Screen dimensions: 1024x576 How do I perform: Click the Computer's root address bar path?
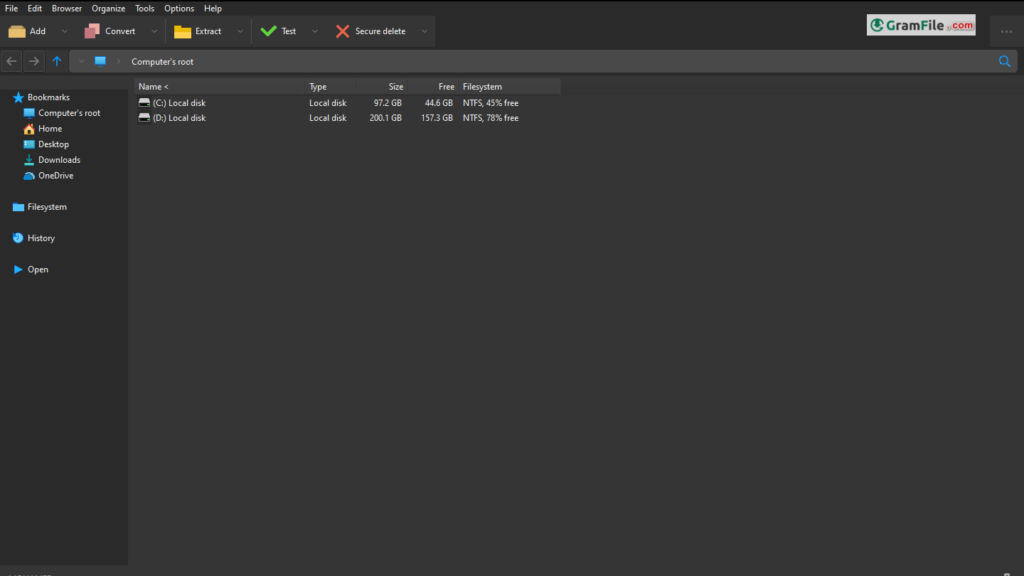pyautogui.click(x=162, y=61)
